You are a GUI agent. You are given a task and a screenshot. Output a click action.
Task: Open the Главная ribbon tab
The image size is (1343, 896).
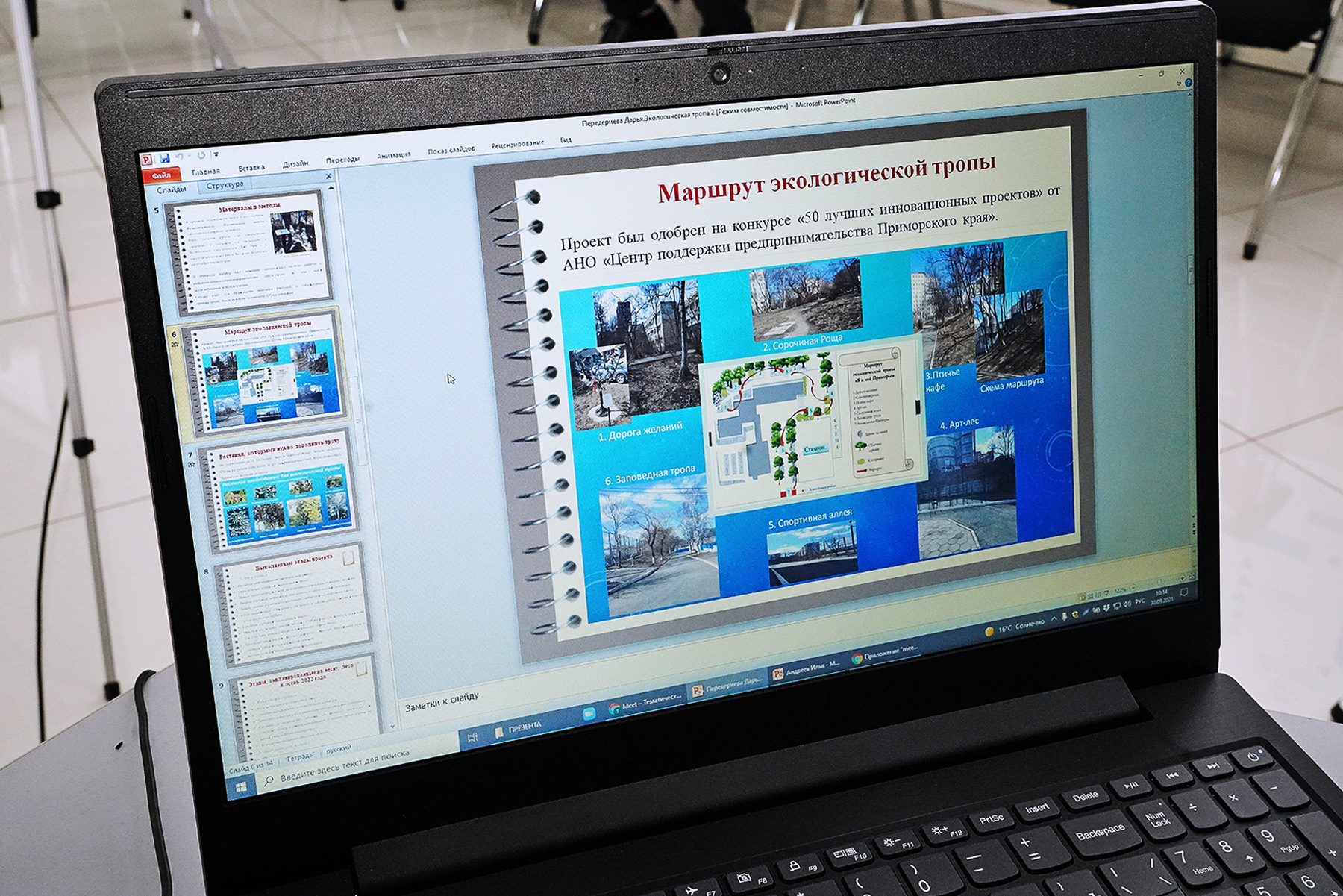pos(205,172)
